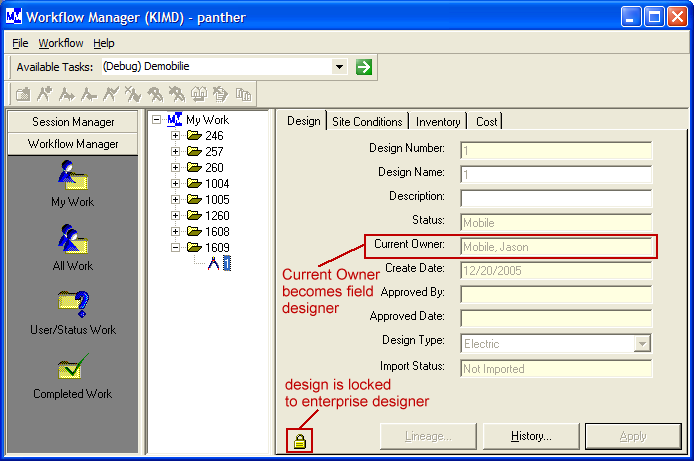This screenshot has width=694, height=461.
Task: Click the My Work tree root icon
Action: pos(175,120)
